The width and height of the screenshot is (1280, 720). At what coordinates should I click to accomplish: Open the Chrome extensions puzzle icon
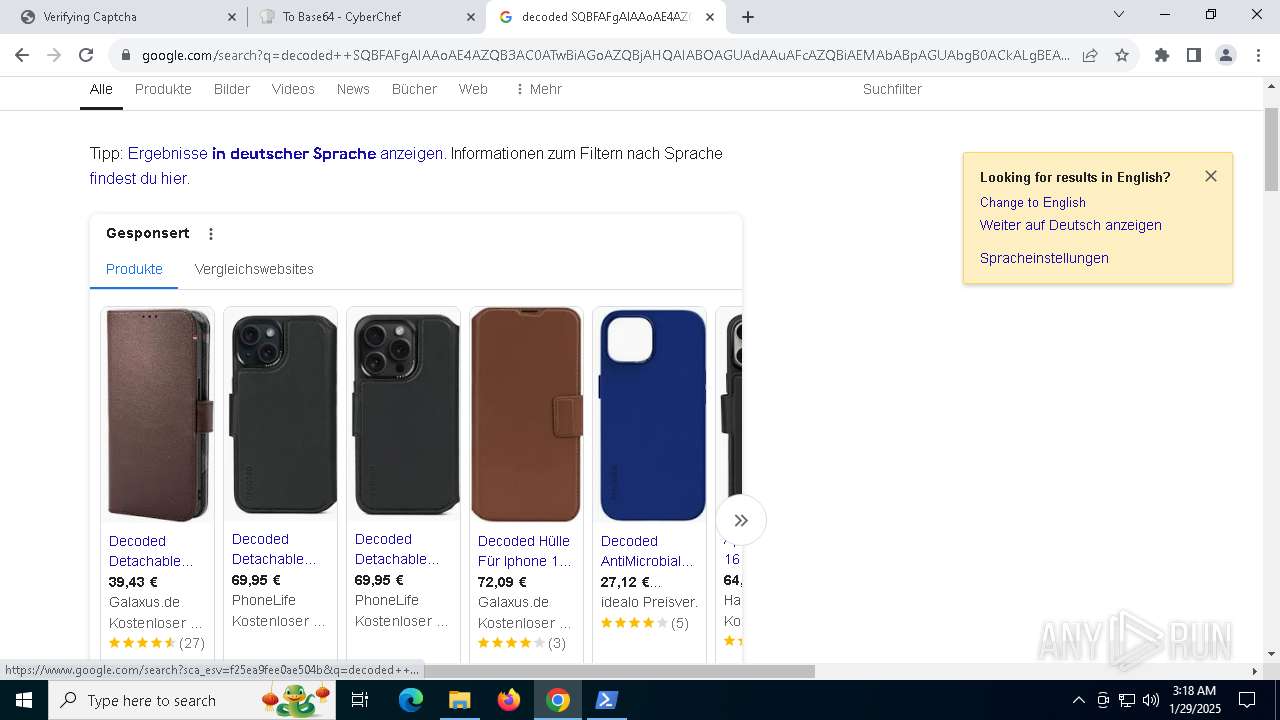coord(1162,55)
